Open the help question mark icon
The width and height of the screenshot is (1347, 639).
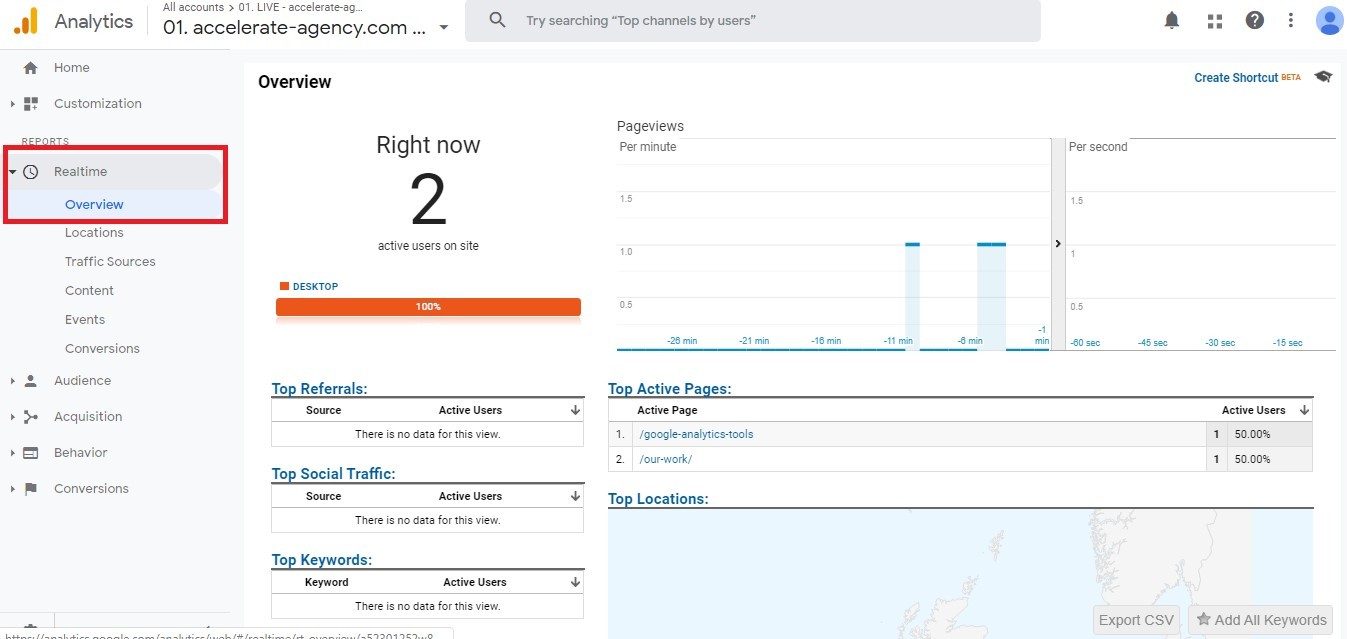pyautogui.click(x=1255, y=20)
